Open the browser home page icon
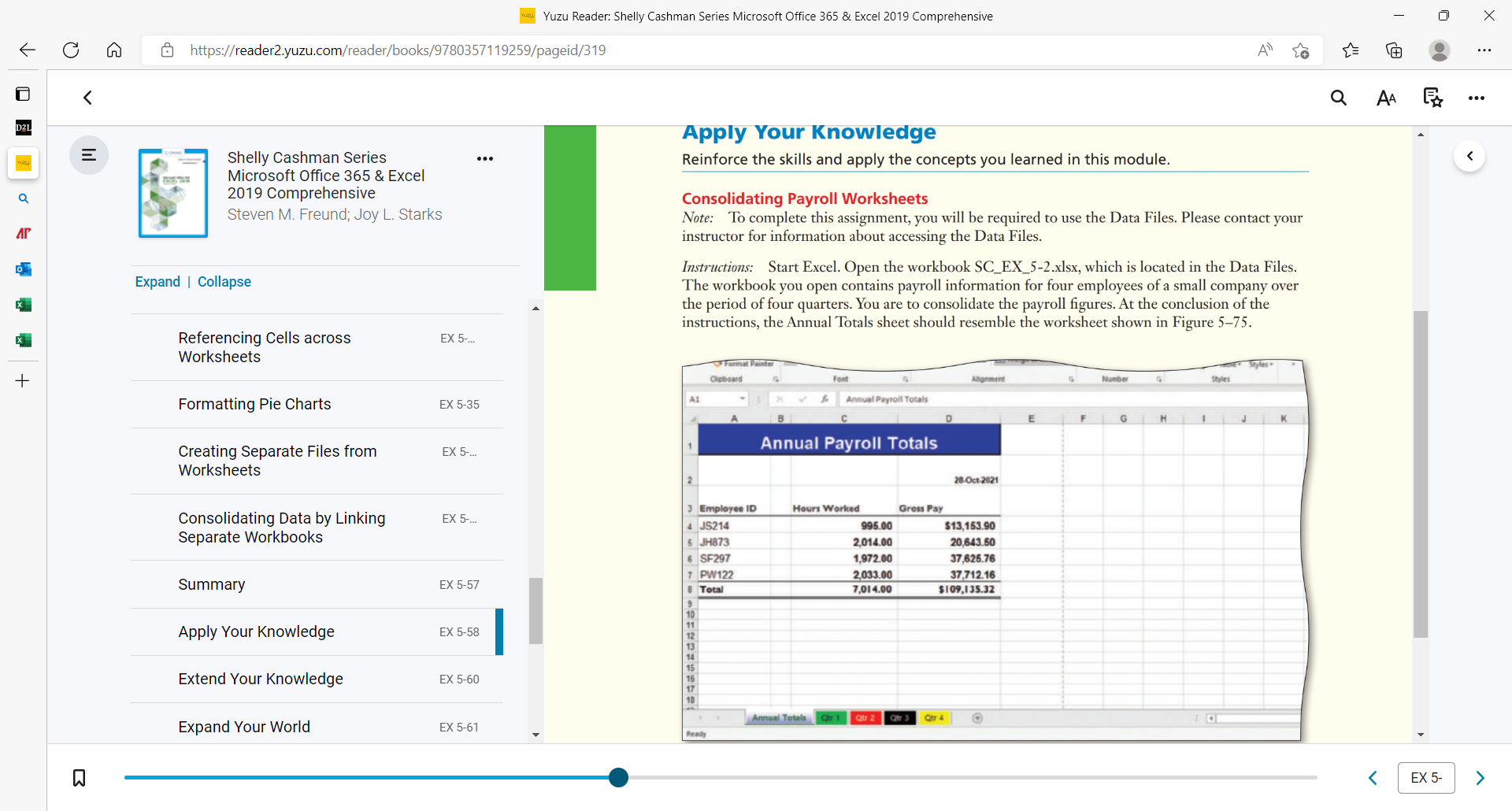The image size is (1512, 811). tap(114, 50)
